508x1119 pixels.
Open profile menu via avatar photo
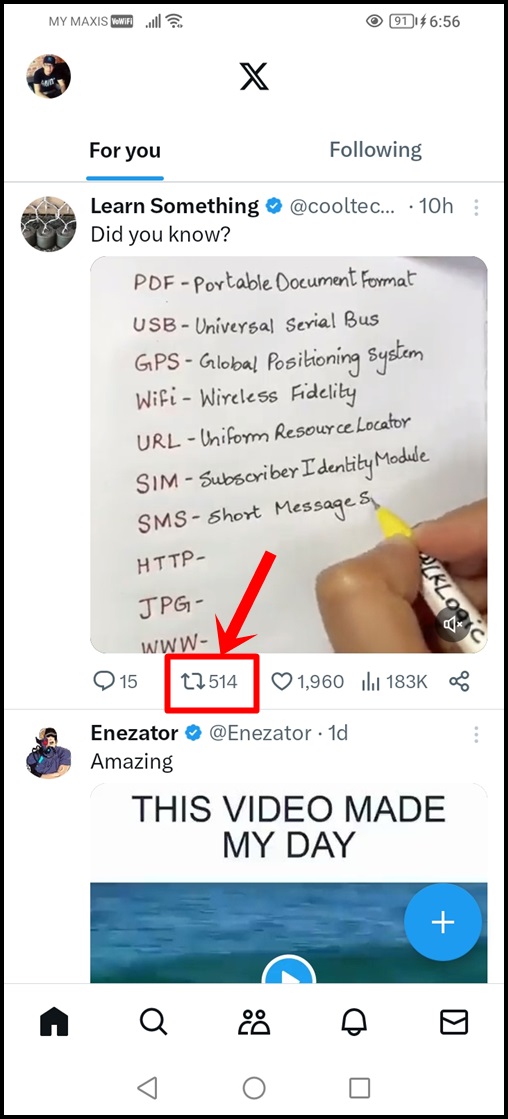pos(49,76)
